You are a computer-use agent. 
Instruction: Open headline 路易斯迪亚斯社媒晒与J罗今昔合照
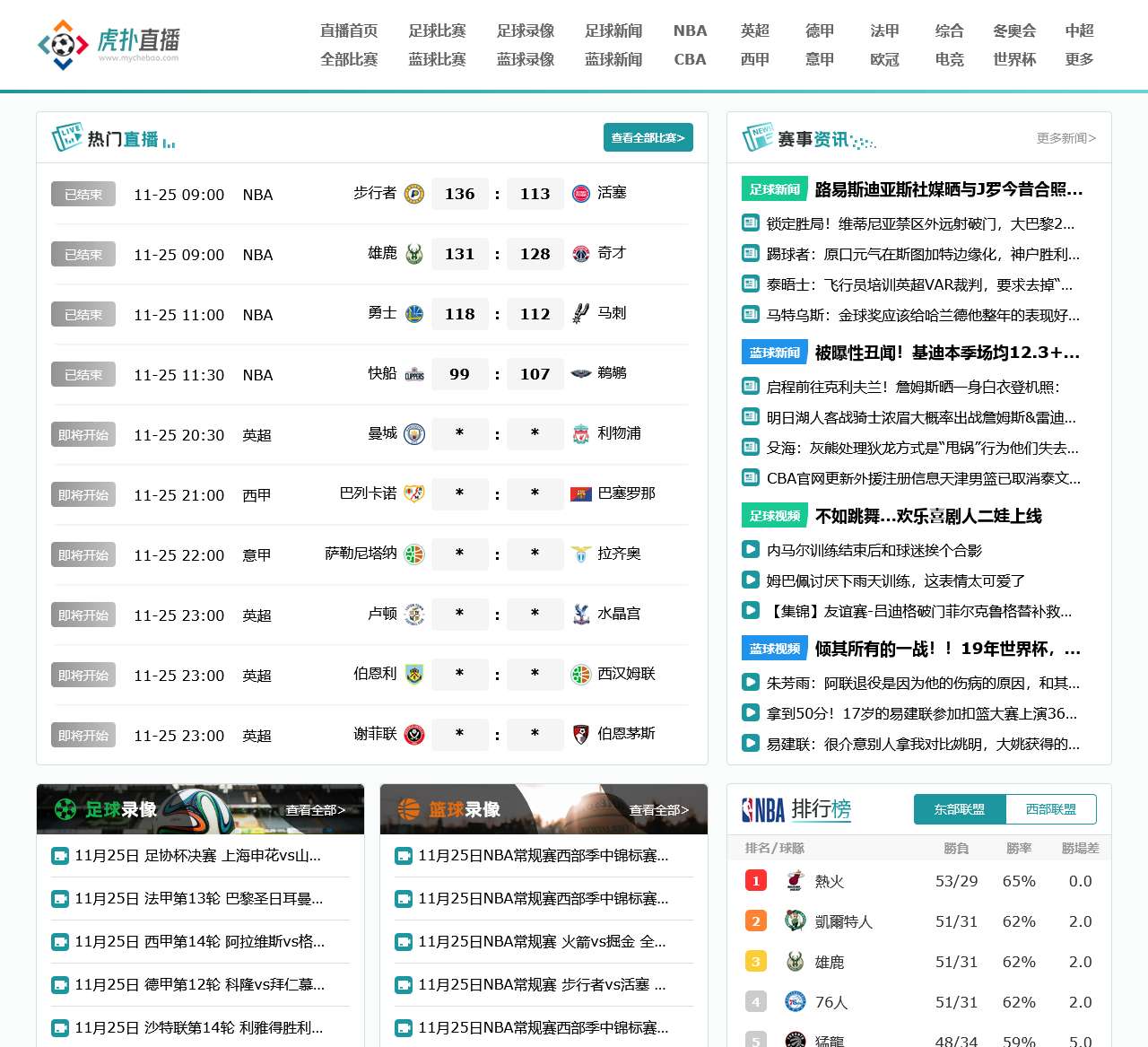949,189
